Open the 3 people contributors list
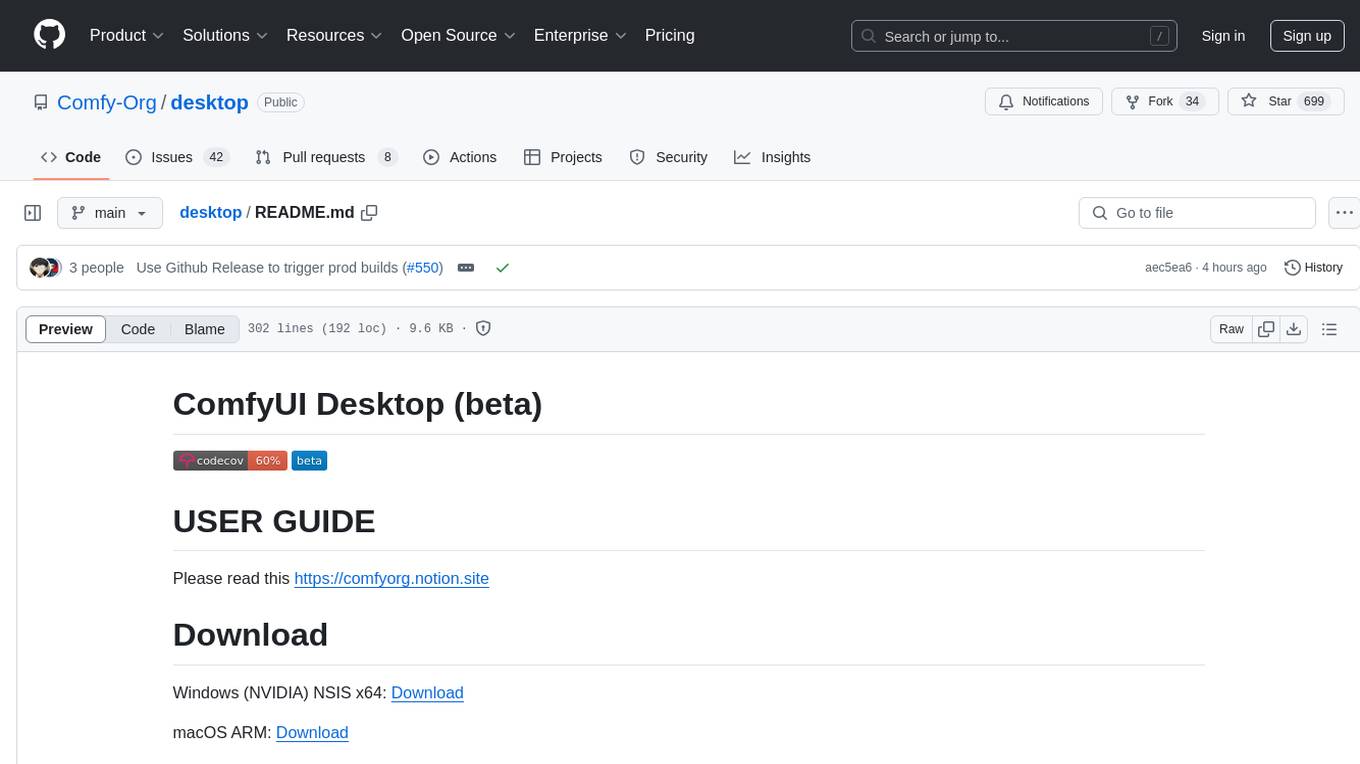Image resolution: width=1360 pixels, height=764 pixels. tap(96, 268)
